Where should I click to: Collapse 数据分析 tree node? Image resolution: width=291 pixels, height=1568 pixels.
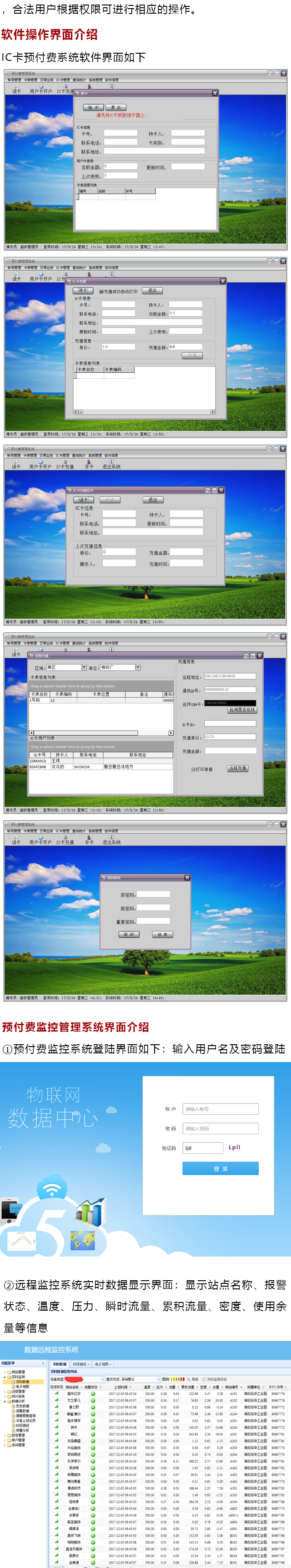5,1401
